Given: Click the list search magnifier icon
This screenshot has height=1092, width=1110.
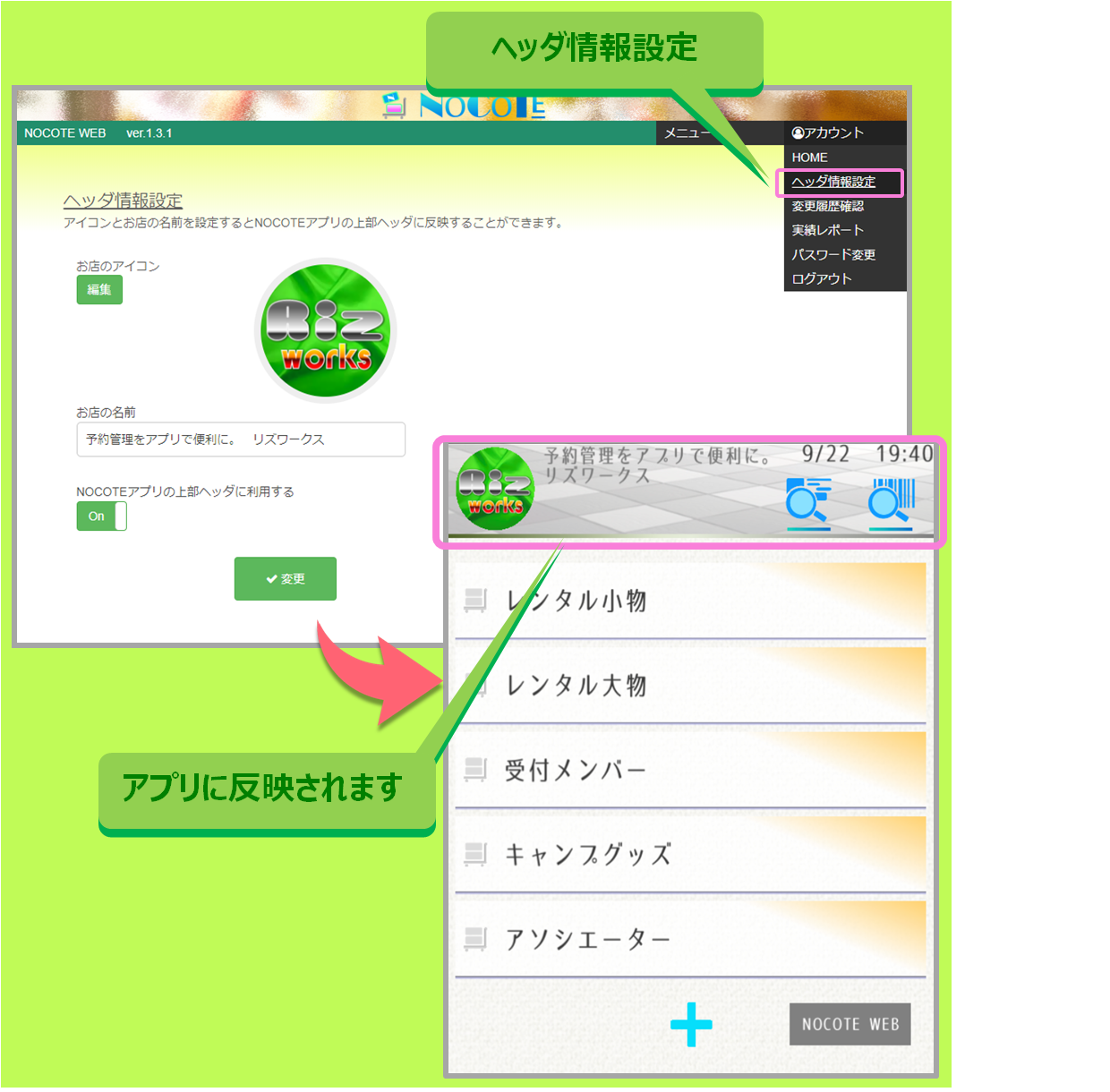Looking at the screenshot, I should [808, 500].
